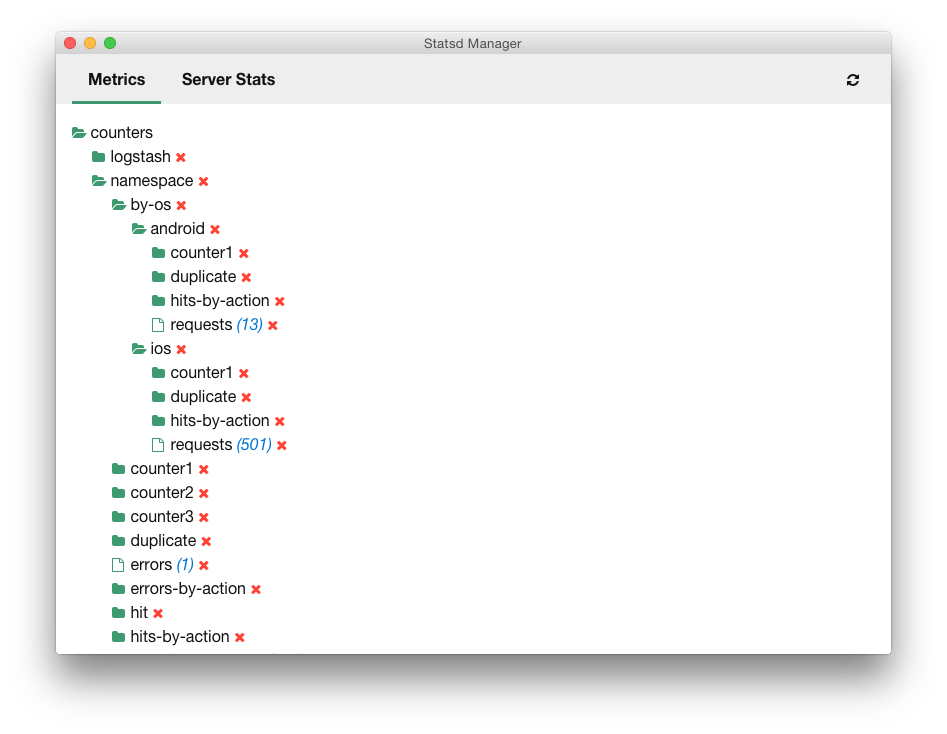Delete duplicate under ios
947x734 pixels.
tap(246, 397)
